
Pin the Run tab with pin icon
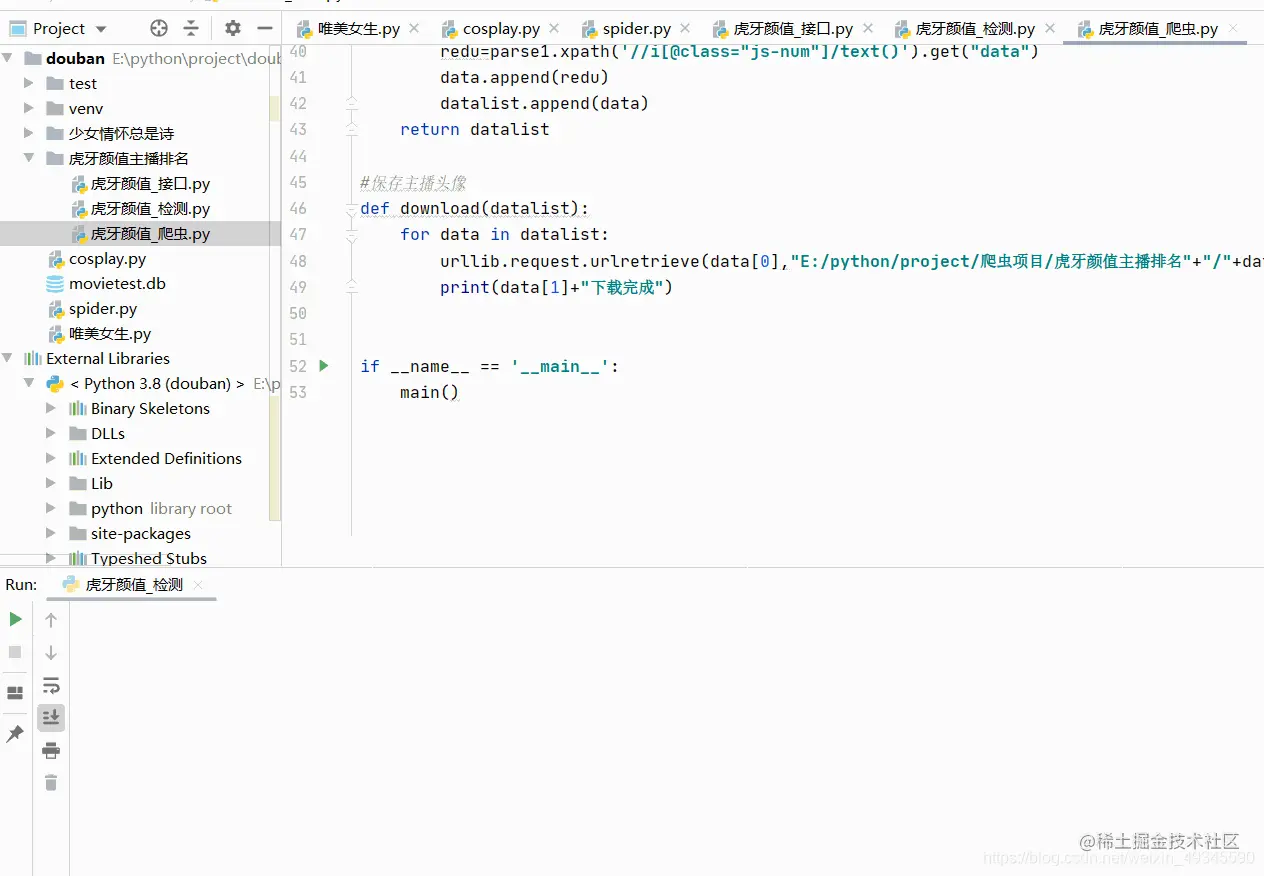point(15,734)
